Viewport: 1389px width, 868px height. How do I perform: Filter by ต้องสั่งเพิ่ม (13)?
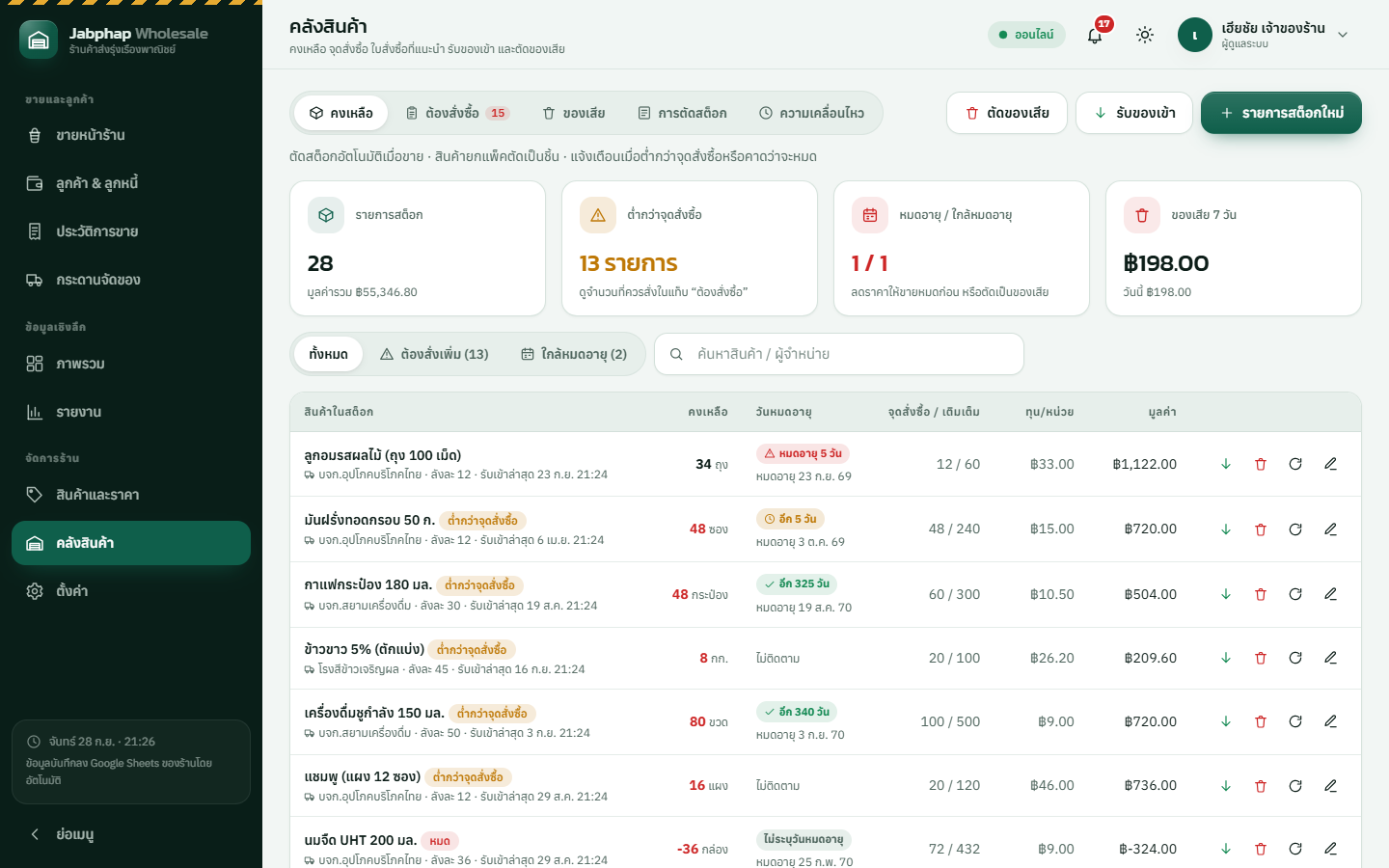(434, 354)
